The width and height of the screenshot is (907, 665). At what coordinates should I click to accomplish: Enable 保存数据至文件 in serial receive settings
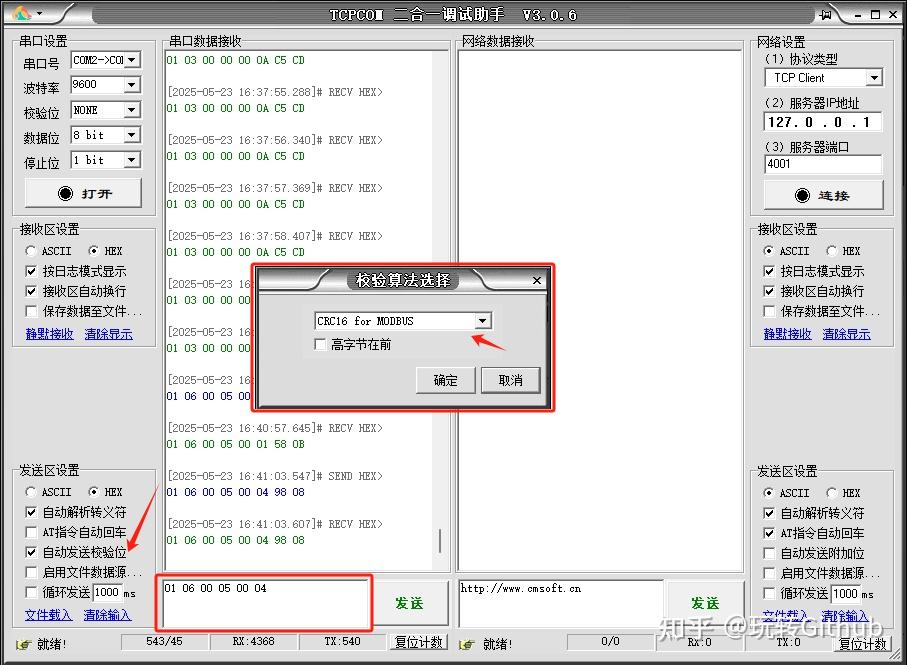click(x=29, y=311)
